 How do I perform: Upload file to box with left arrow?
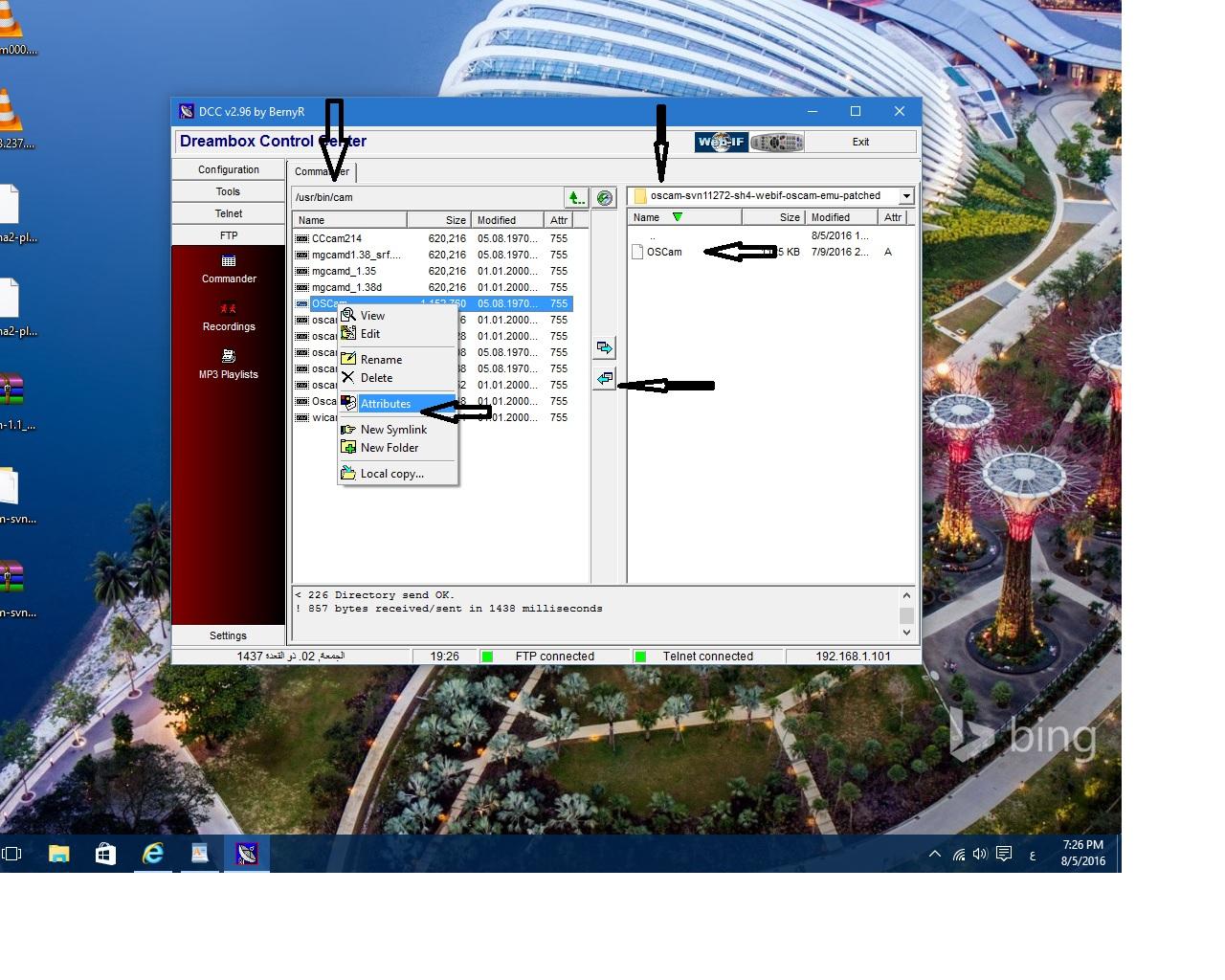(604, 378)
